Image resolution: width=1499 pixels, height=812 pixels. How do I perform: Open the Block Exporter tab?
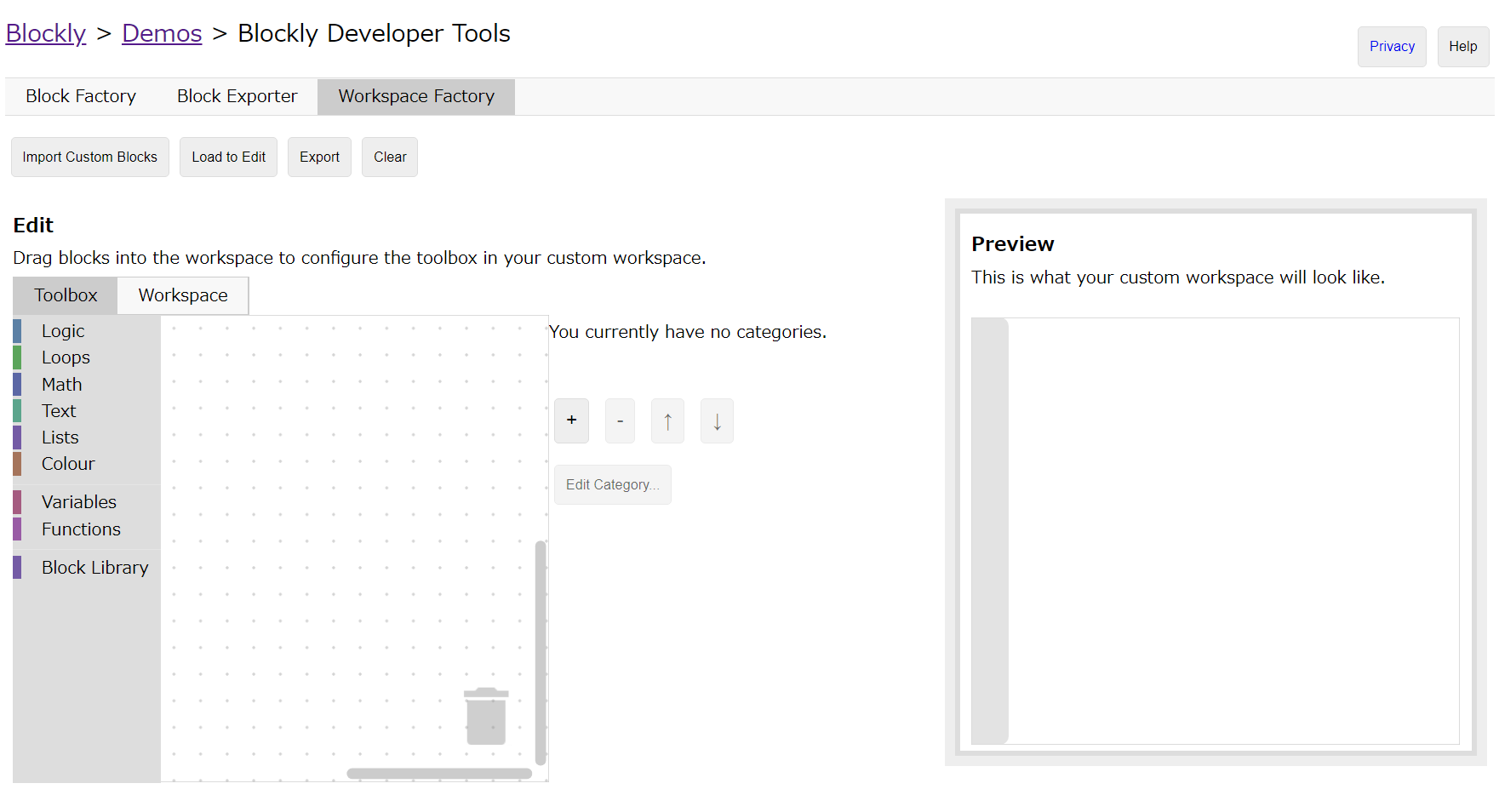(x=237, y=96)
